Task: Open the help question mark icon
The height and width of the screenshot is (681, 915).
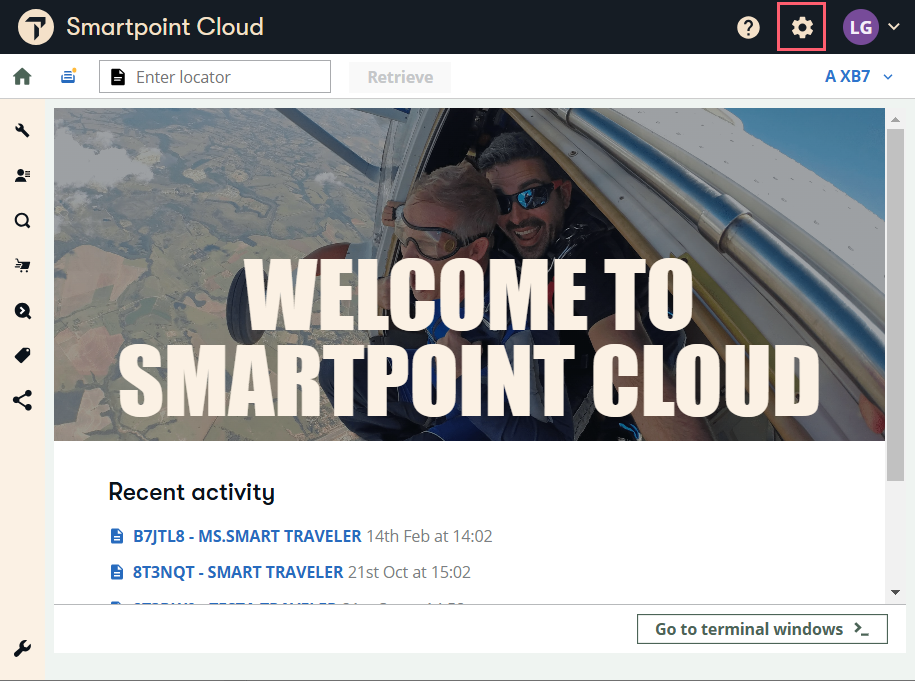Action: 748,27
